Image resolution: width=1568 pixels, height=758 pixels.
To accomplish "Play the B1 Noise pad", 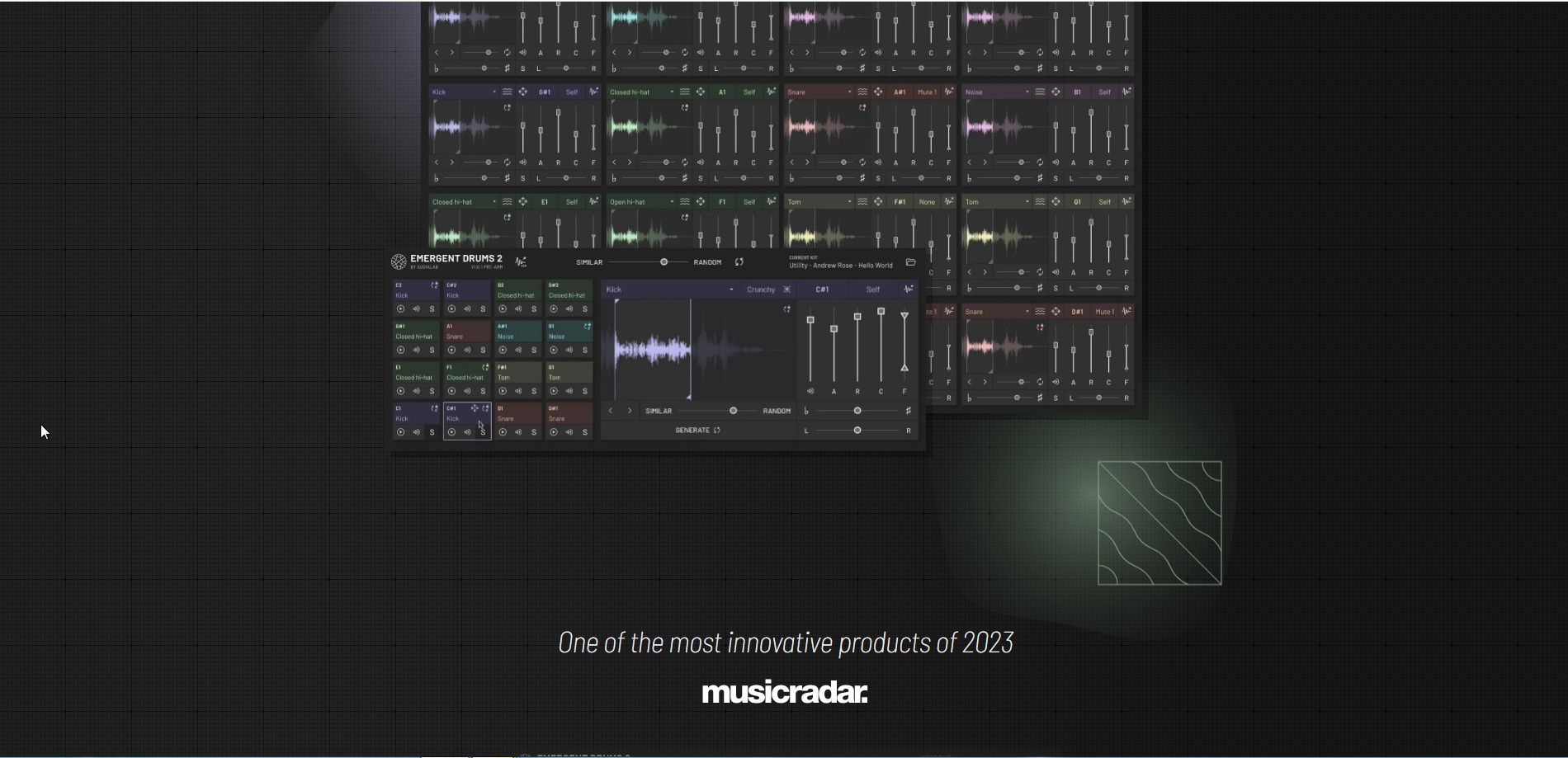I will click(x=554, y=351).
